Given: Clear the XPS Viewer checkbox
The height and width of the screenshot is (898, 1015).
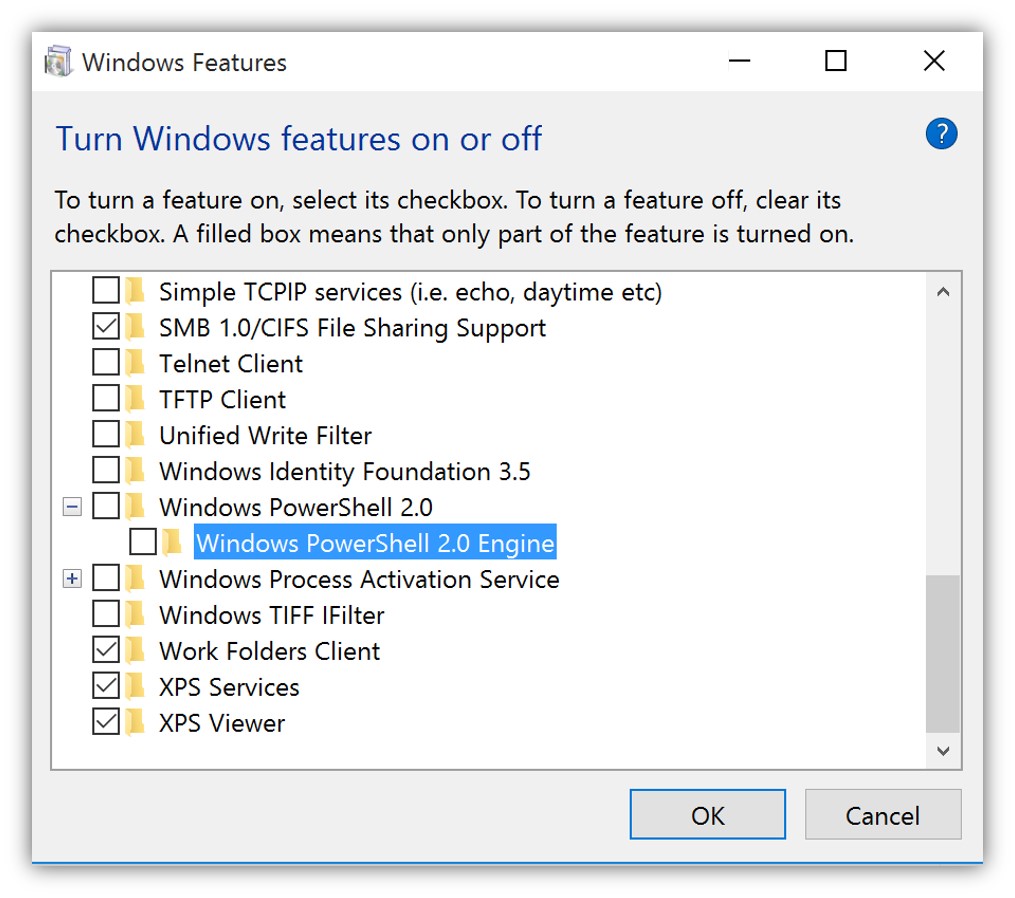Looking at the screenshot, I should 106,722.
